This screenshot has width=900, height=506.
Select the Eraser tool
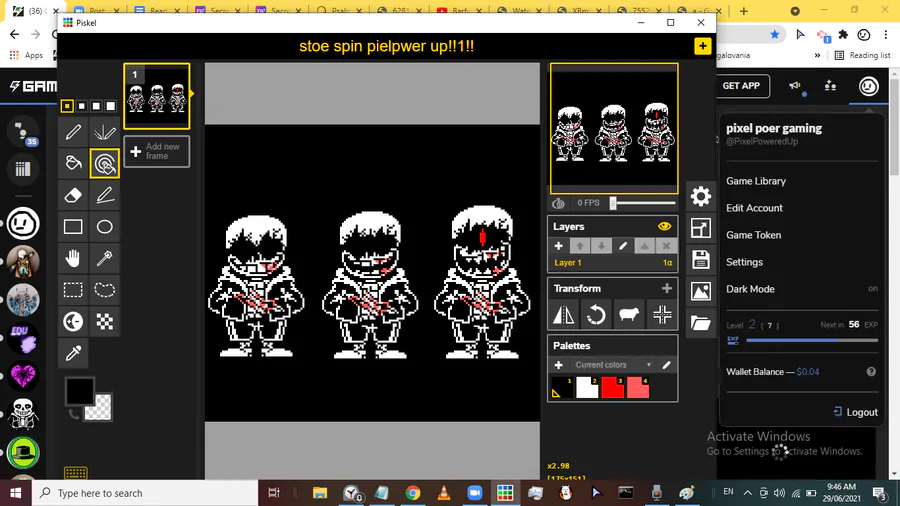pos(73,195)
